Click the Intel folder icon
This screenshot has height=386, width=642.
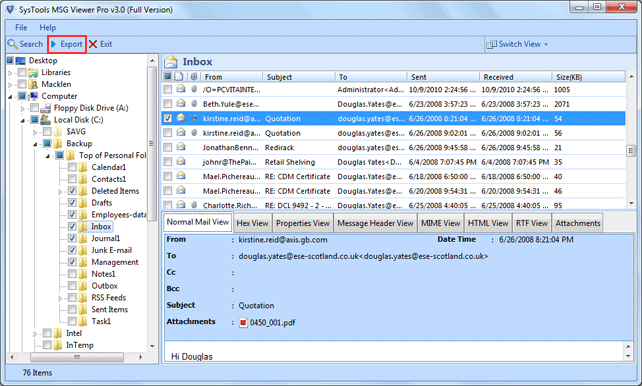[x=58, y=333]
